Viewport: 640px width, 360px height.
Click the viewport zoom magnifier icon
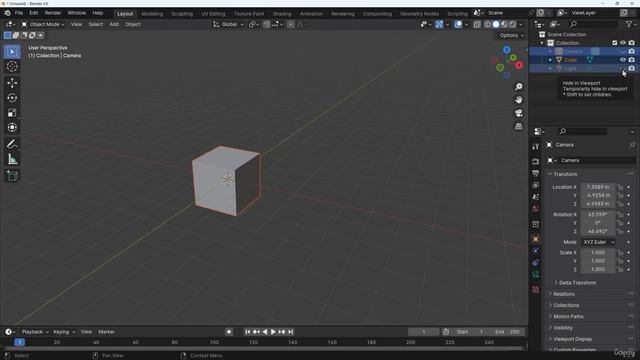click(x=519, y=87)
